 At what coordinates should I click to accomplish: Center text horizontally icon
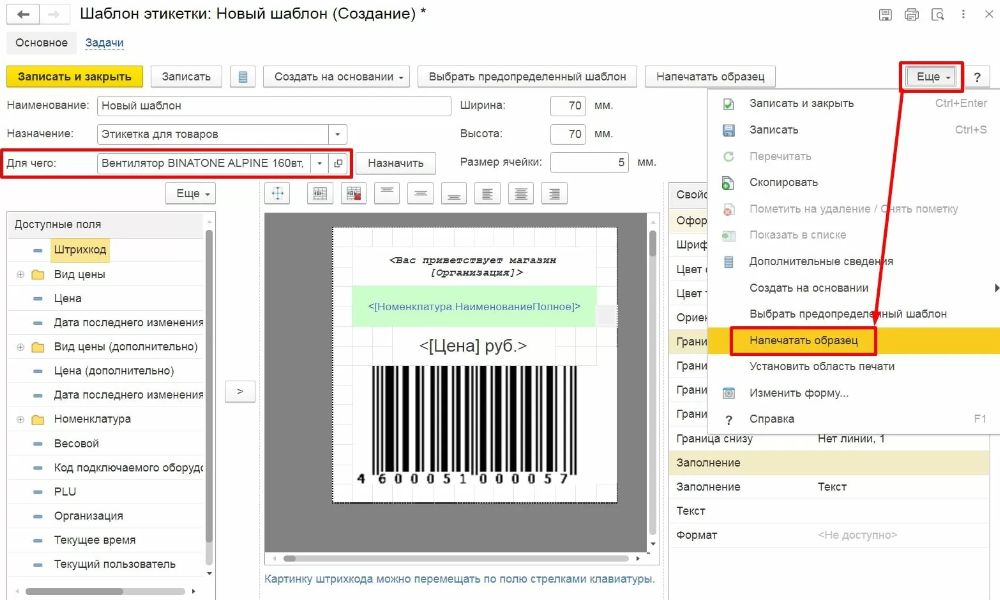coord(521,193)
